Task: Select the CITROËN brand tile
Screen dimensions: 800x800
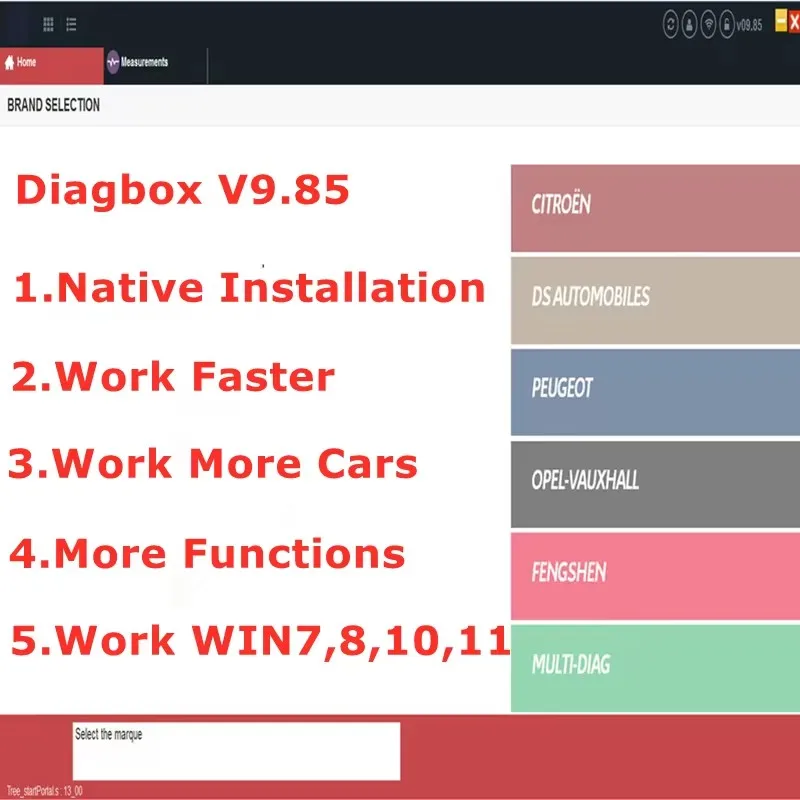Action: click(x=655, y=208)
